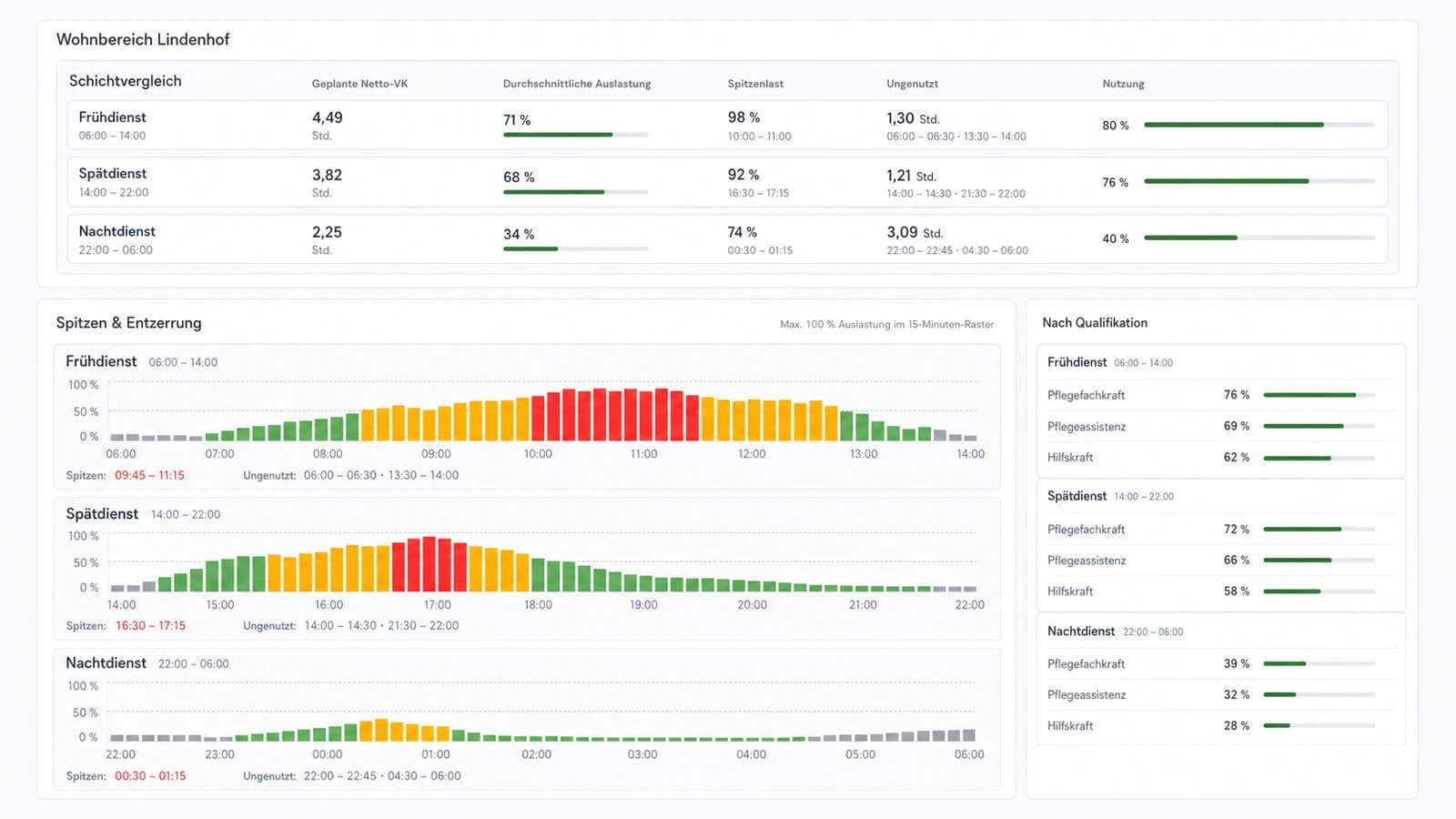Image resolution: width=1456 pixels, height=819 pixels.
Task: Click the 68 % average utilization progress bar
Action: [x=576, y=192]
